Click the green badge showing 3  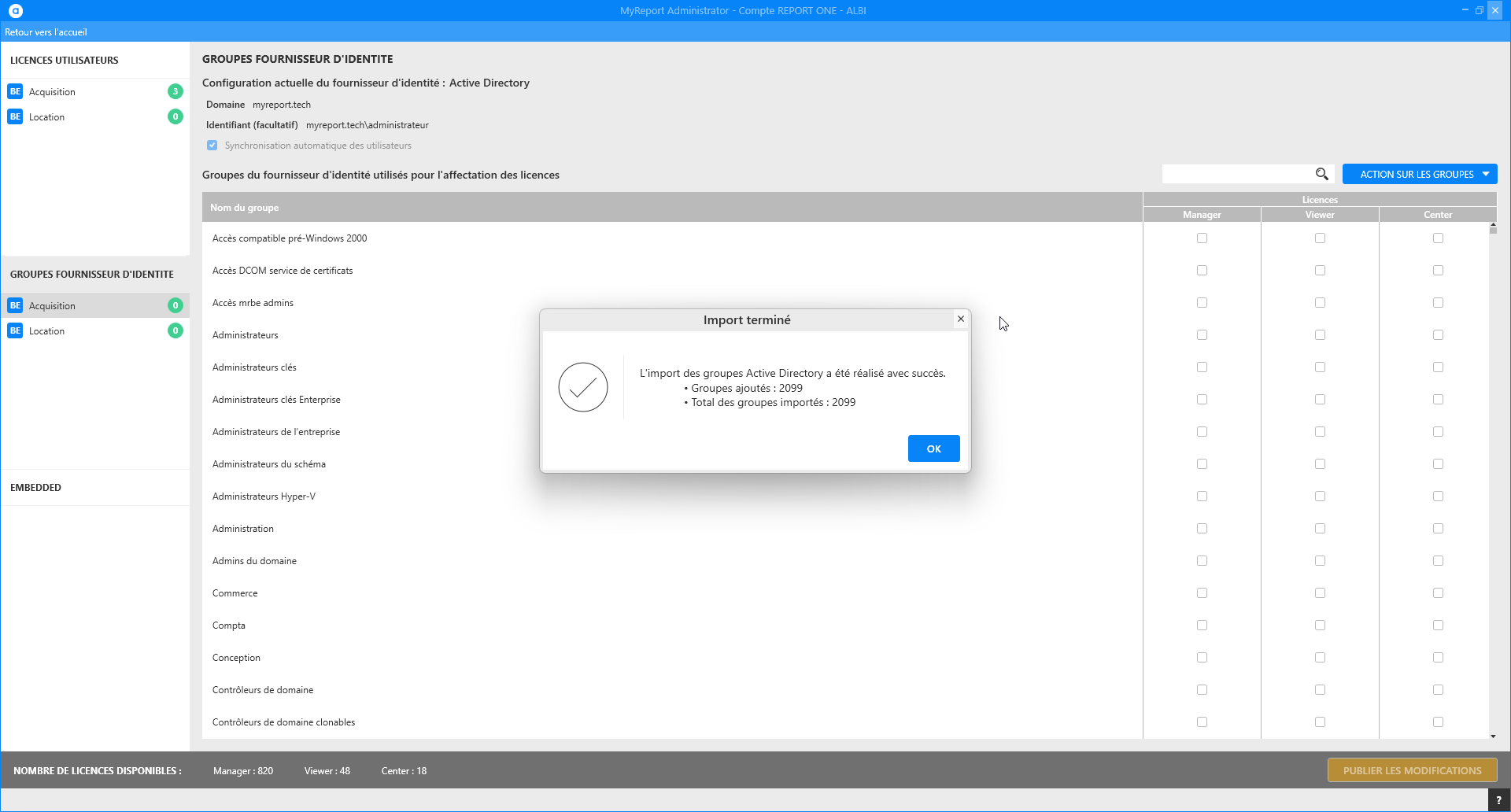coord(175,91)
